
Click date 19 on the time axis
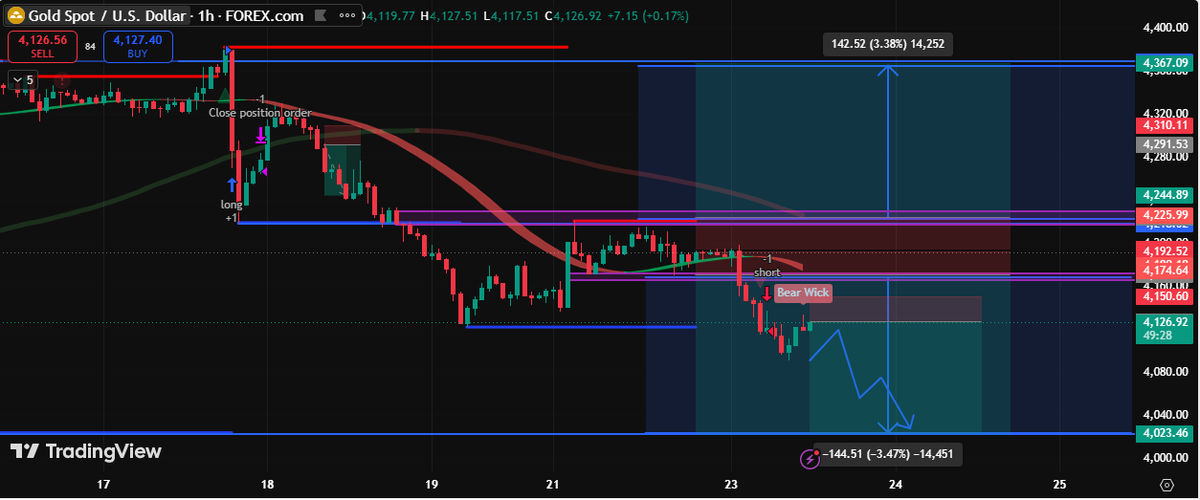coord(431,483)
